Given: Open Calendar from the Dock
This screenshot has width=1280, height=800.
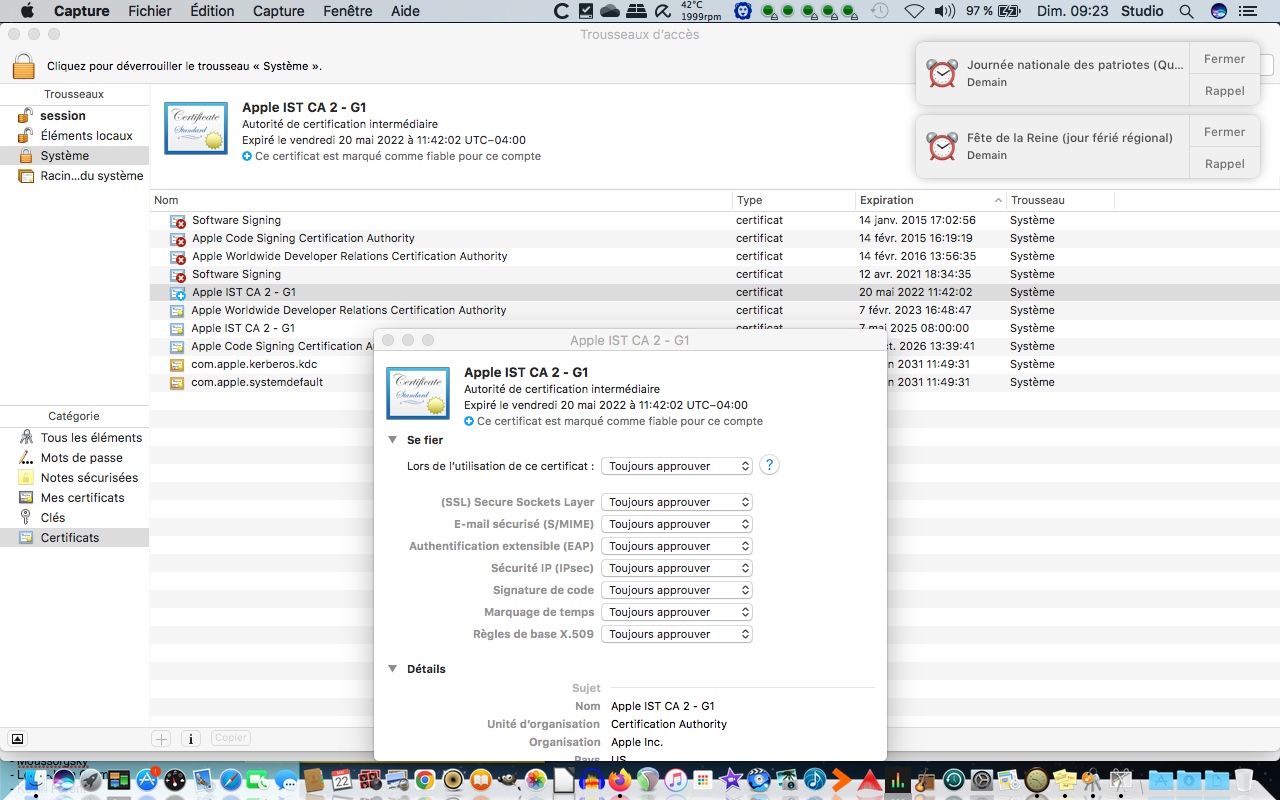Looking at the screenshot, I should [342, 780].
